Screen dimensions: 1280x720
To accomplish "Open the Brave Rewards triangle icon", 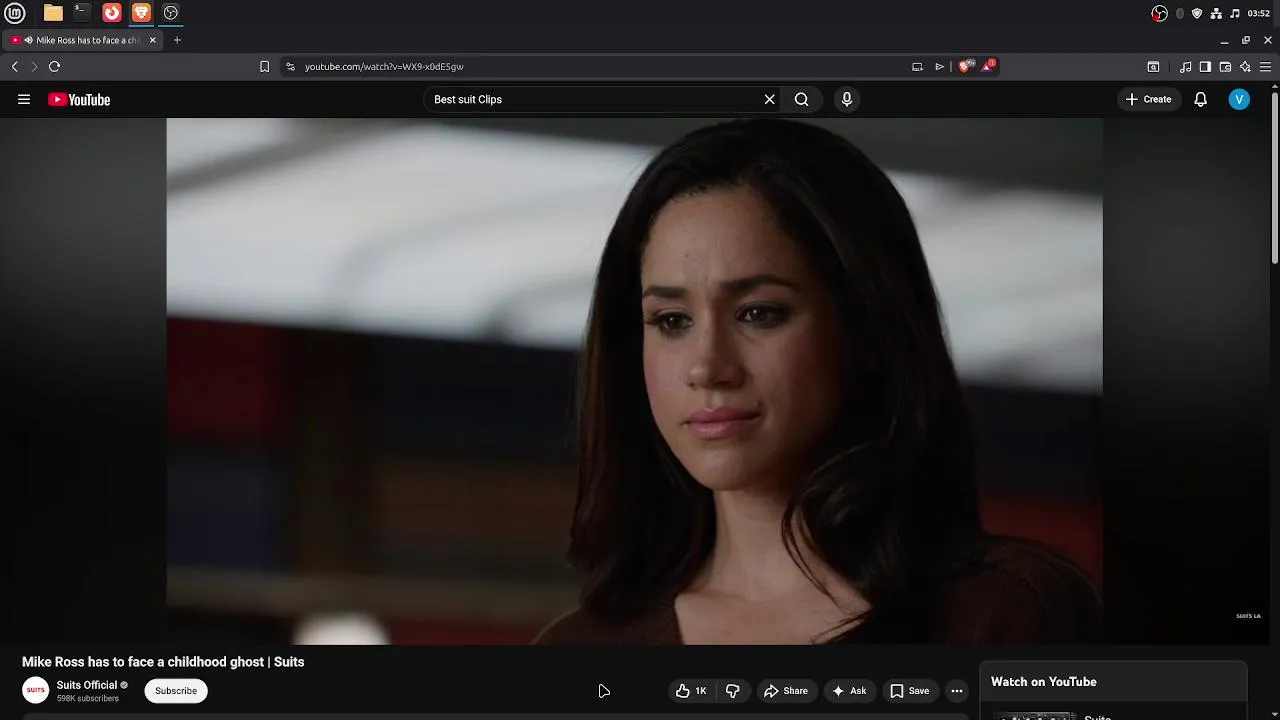I will [988, 66].
